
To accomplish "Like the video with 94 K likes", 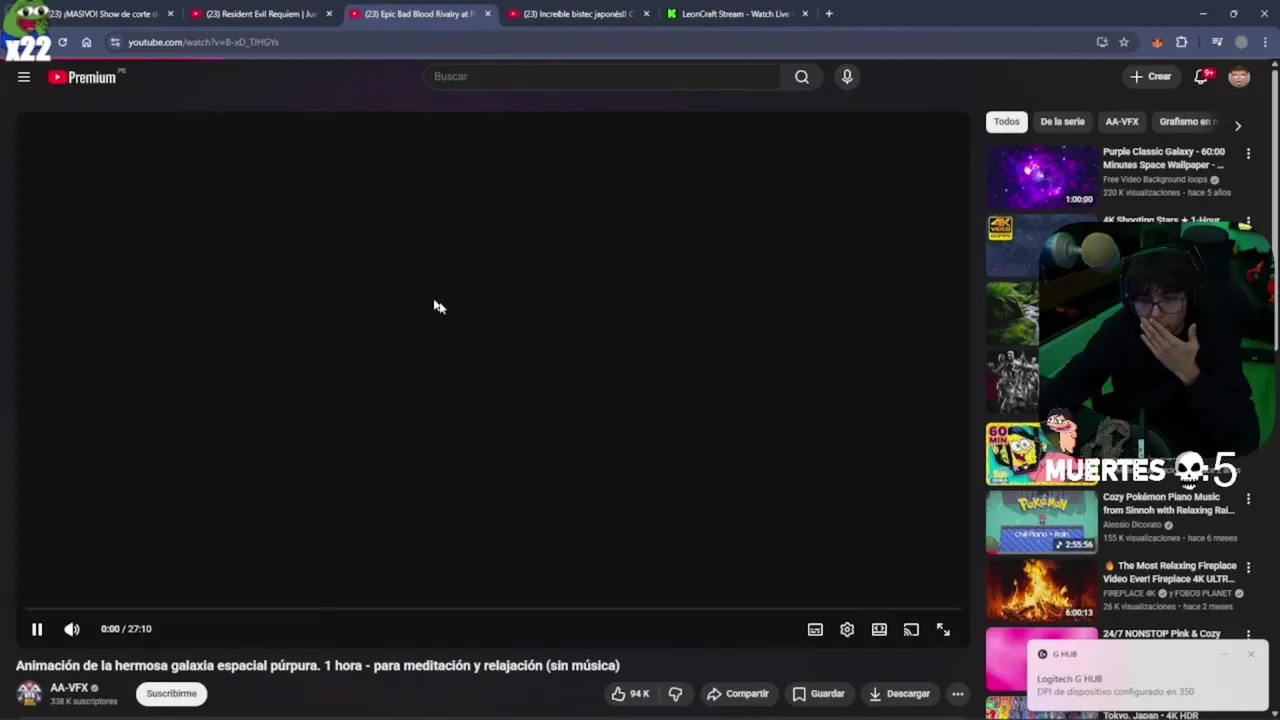I will point(630,694).
